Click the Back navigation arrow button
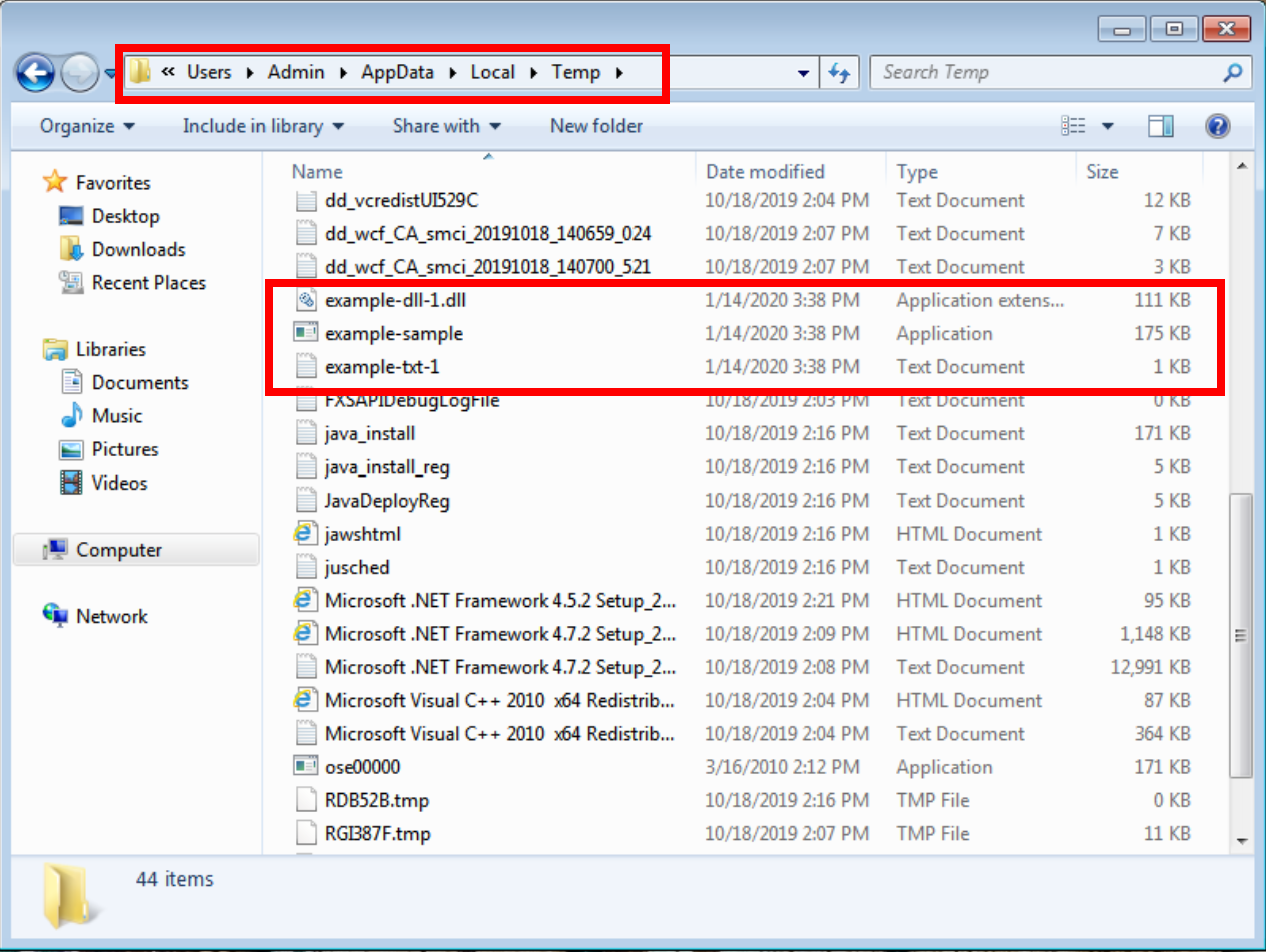 tap(36, 72)
